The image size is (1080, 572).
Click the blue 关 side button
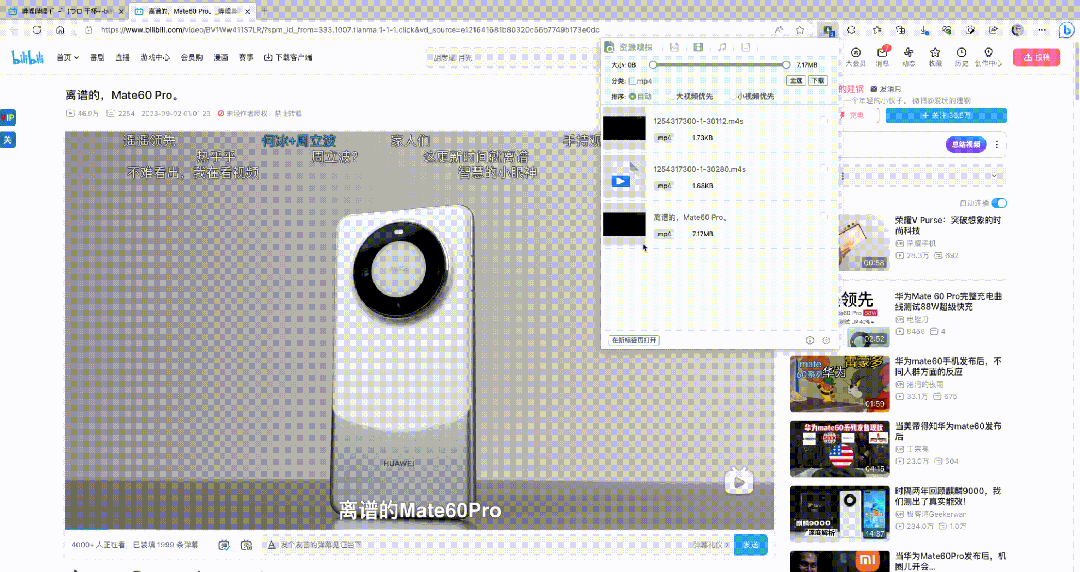click(x=8, y=140)
